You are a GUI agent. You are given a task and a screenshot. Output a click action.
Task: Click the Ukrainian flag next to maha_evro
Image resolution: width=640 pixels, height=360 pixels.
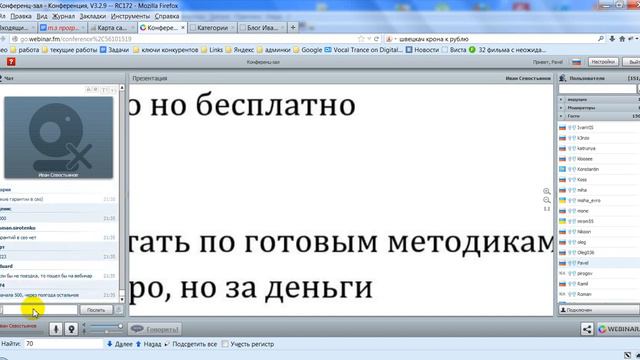tap(562, 200)
